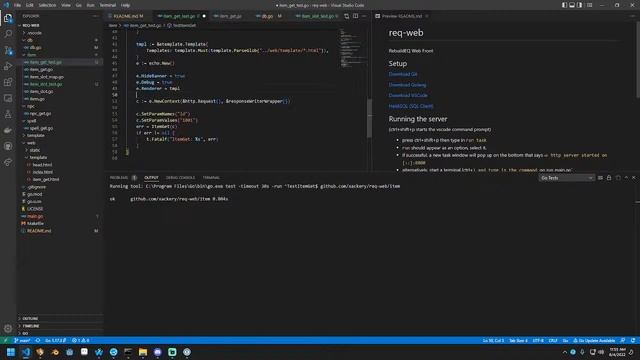Open the remote window indicator
This screenshot has width=640, height=360.
[x=5, y=340]
